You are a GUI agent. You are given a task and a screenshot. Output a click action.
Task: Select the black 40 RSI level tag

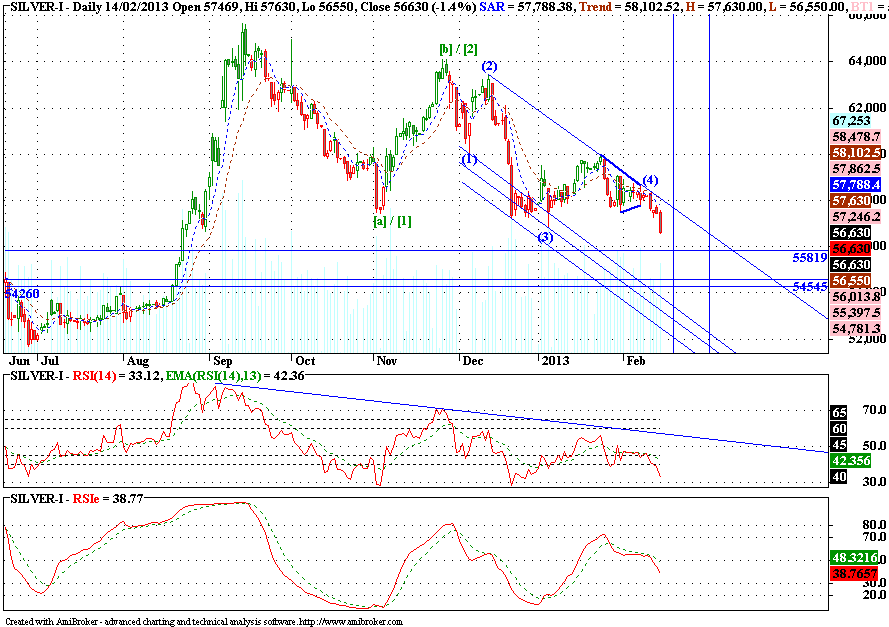pos(839,477)
